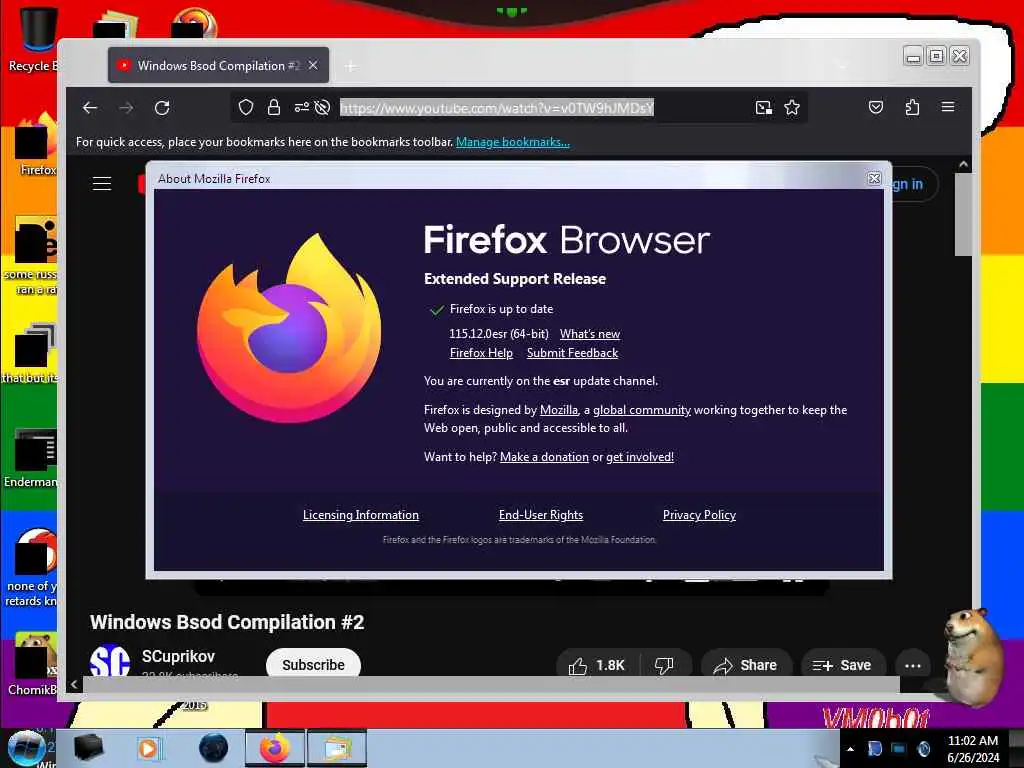Image resolution: width=1024 pixels, height=768 pixels.
Task: Open the file explorer window taskbar button
Action: [336, 748]
